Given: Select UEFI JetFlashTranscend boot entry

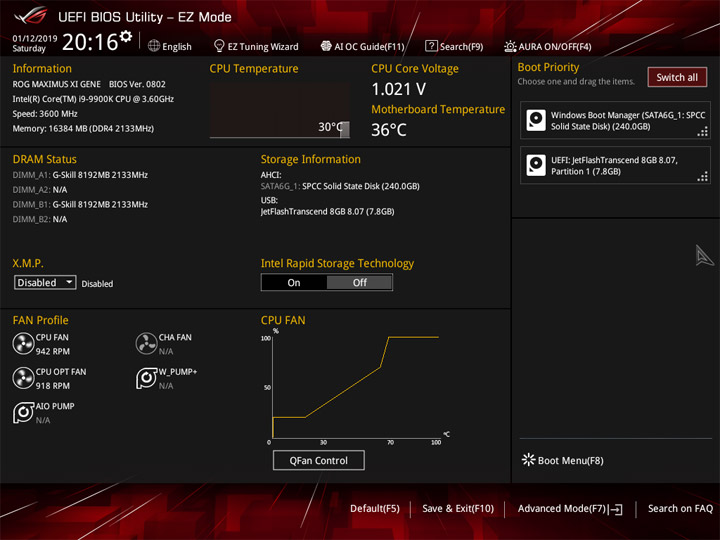Looking at the screenshot, I should [615, 165].
